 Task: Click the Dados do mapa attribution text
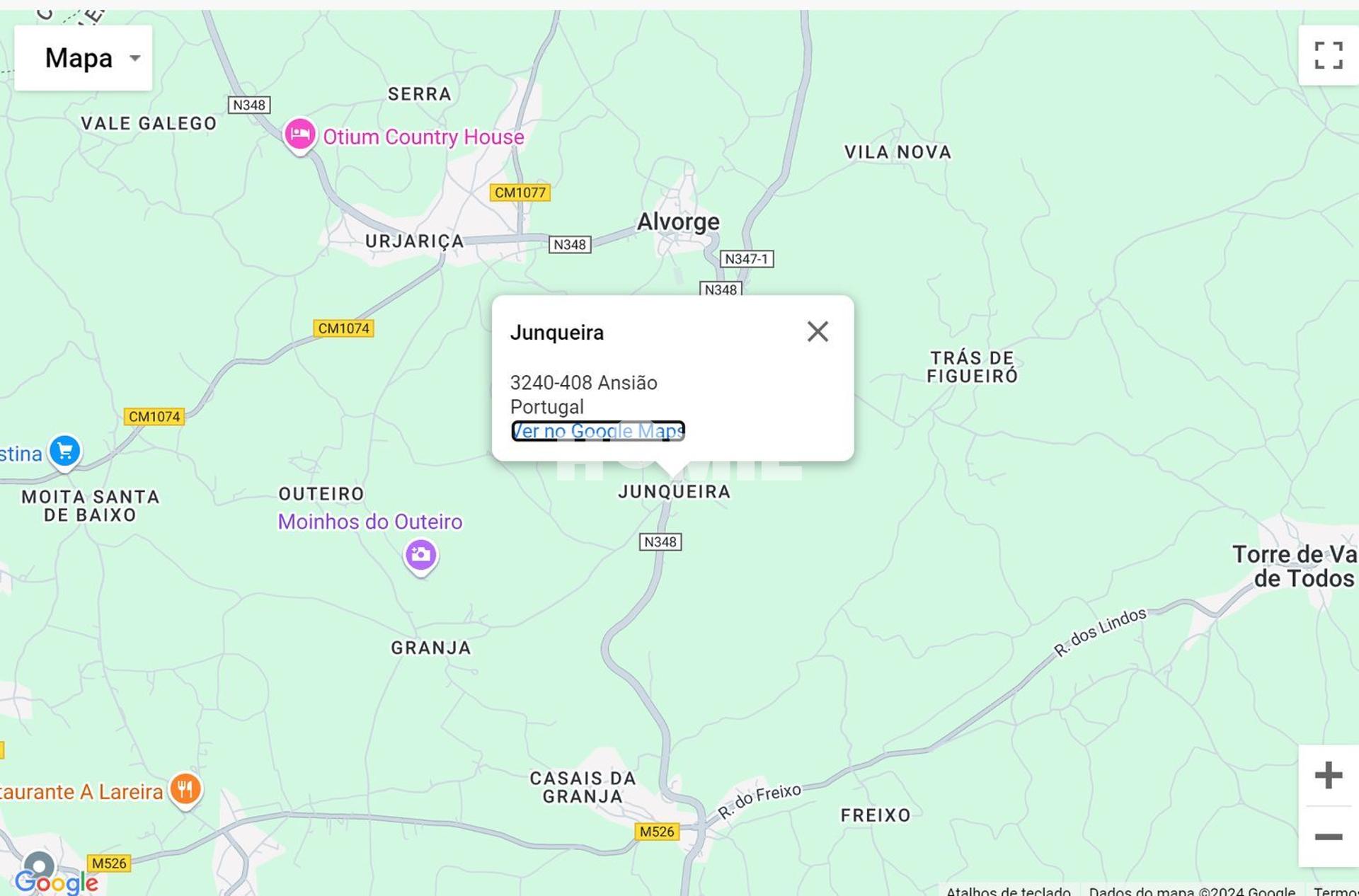[1191, 890]
